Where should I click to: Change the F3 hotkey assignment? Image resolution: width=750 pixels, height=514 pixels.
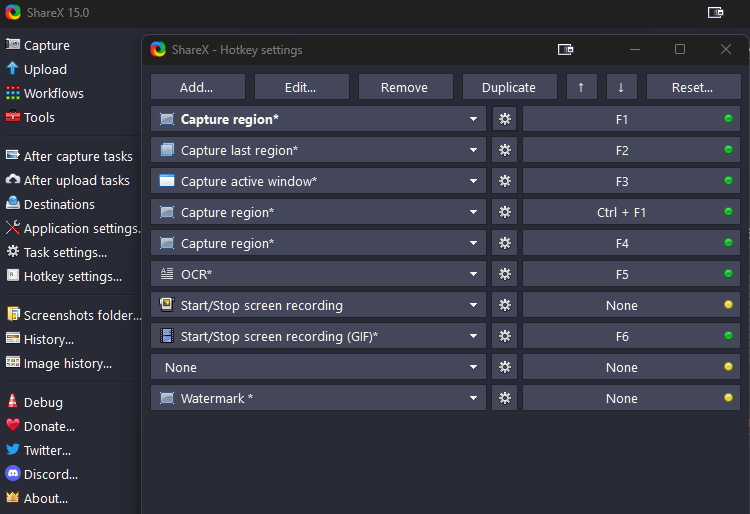click(x=631, y=181)
